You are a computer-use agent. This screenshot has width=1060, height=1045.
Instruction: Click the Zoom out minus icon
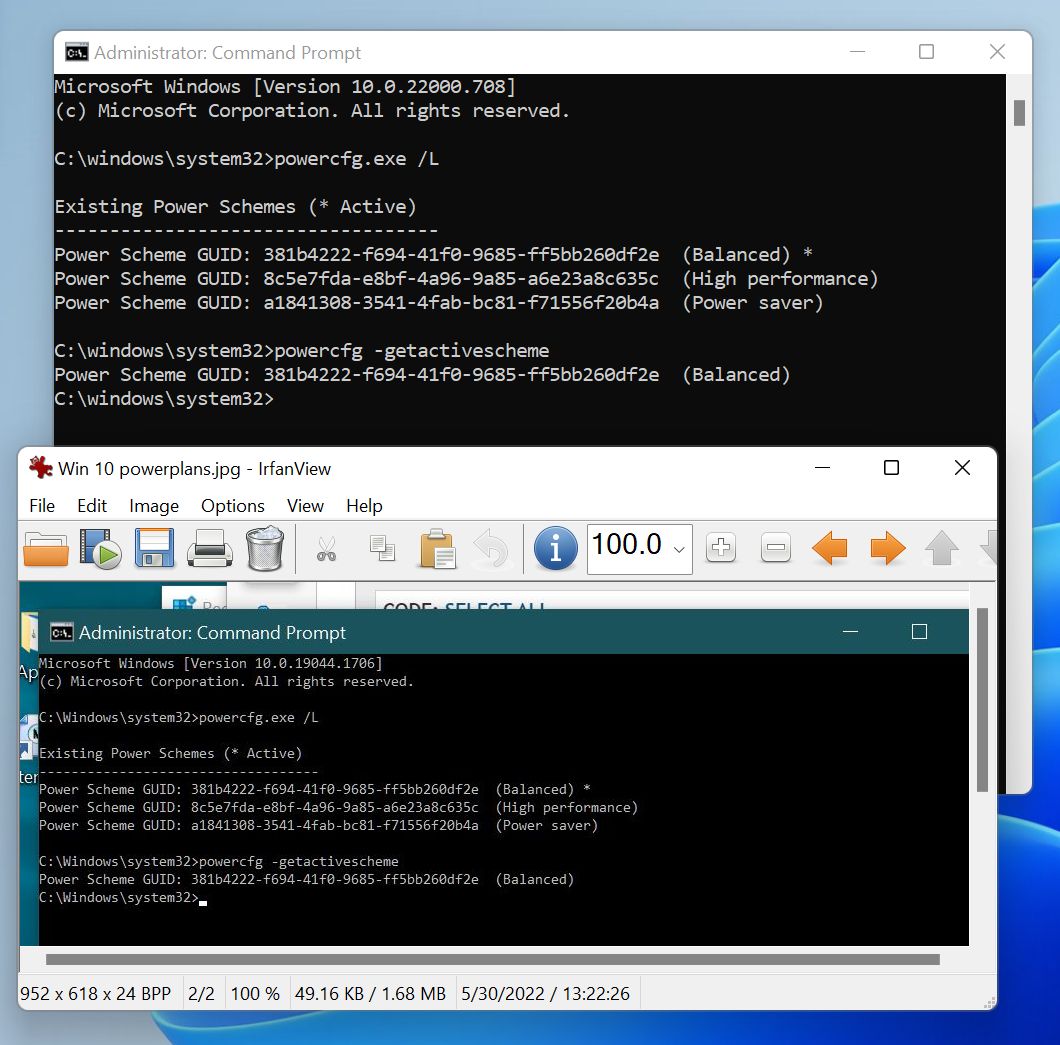coord(775,548)
